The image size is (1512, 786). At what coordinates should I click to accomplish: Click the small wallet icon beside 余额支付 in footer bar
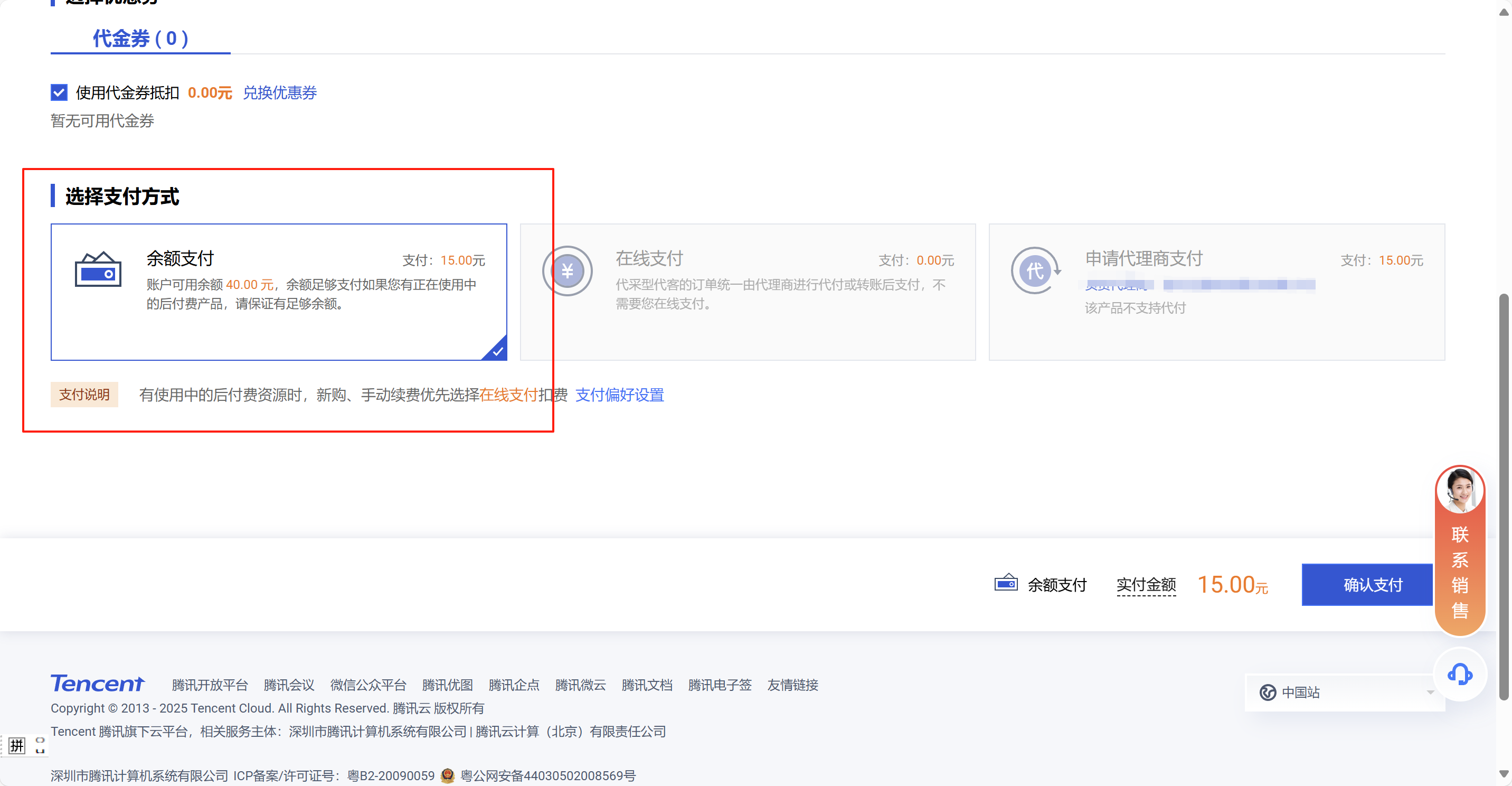(1006, 583)
